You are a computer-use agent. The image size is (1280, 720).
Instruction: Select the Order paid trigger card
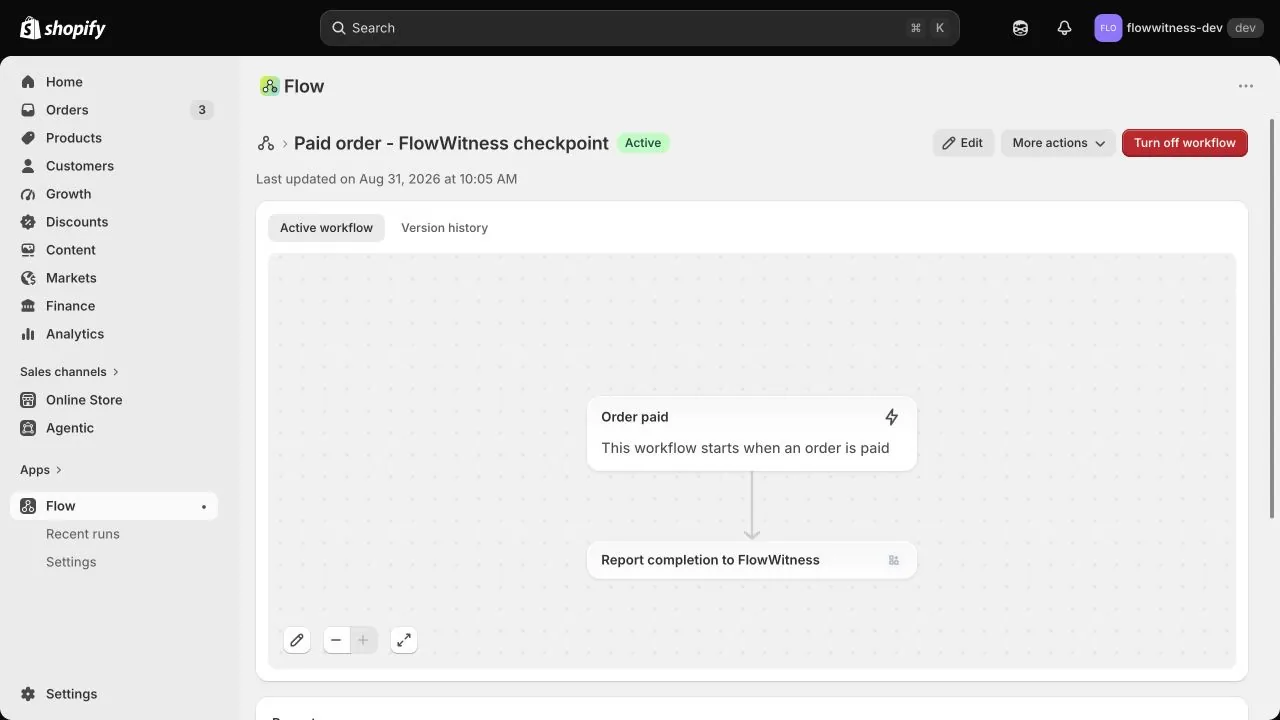tap(752, 433)
